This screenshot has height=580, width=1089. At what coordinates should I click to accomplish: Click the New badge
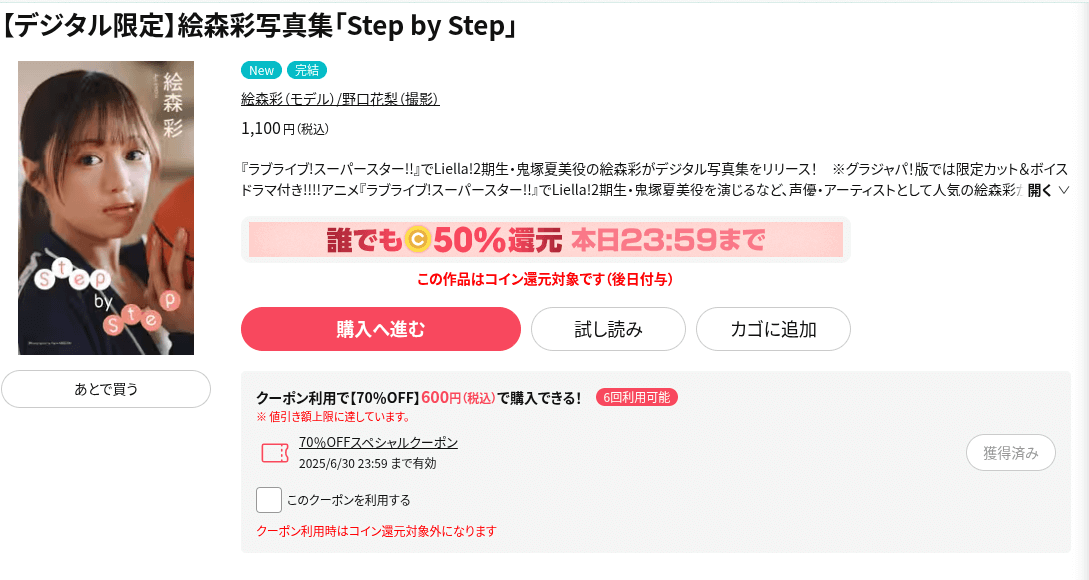(261, 70)
